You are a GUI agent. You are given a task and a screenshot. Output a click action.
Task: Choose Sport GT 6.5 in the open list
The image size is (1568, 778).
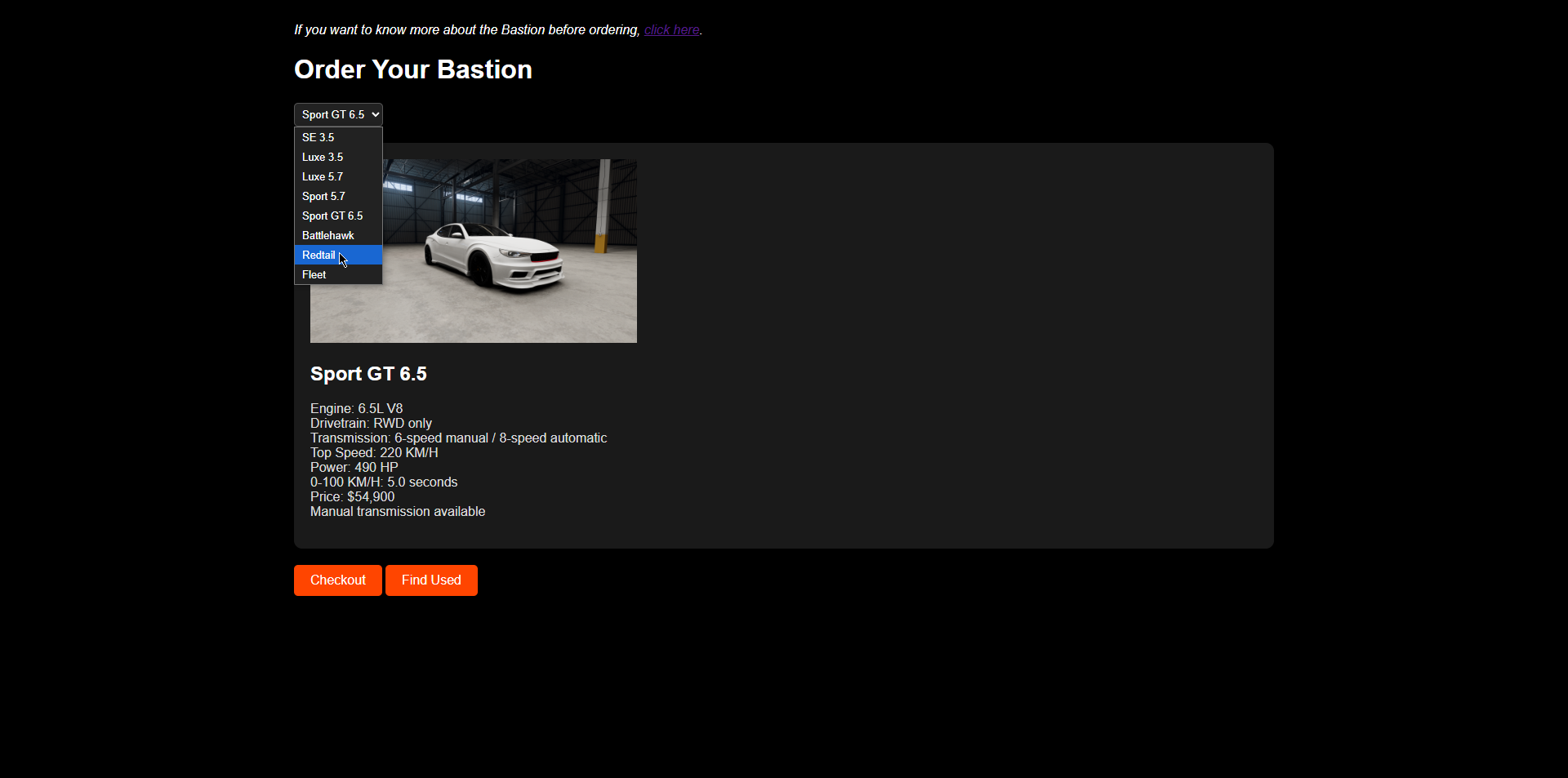pyautogui.click(x=332, y=216)
